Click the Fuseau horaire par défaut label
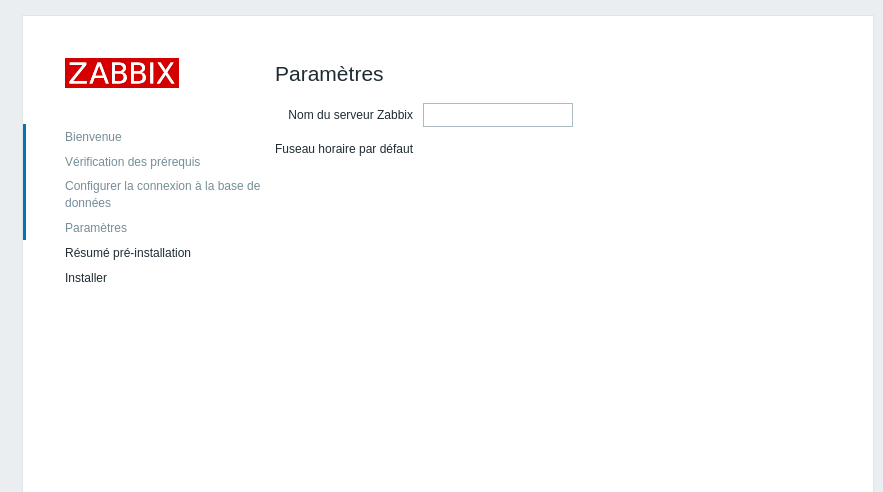Screen dimensions: 883x492 coord(344,149)
